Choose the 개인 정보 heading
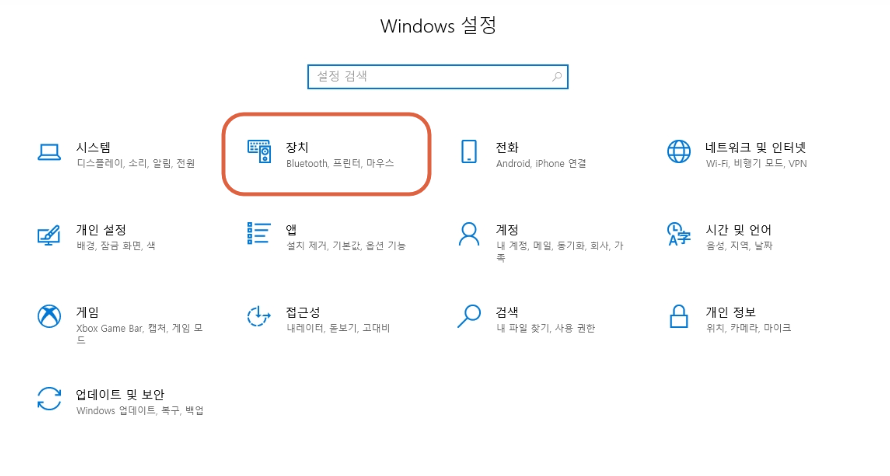 731,312
